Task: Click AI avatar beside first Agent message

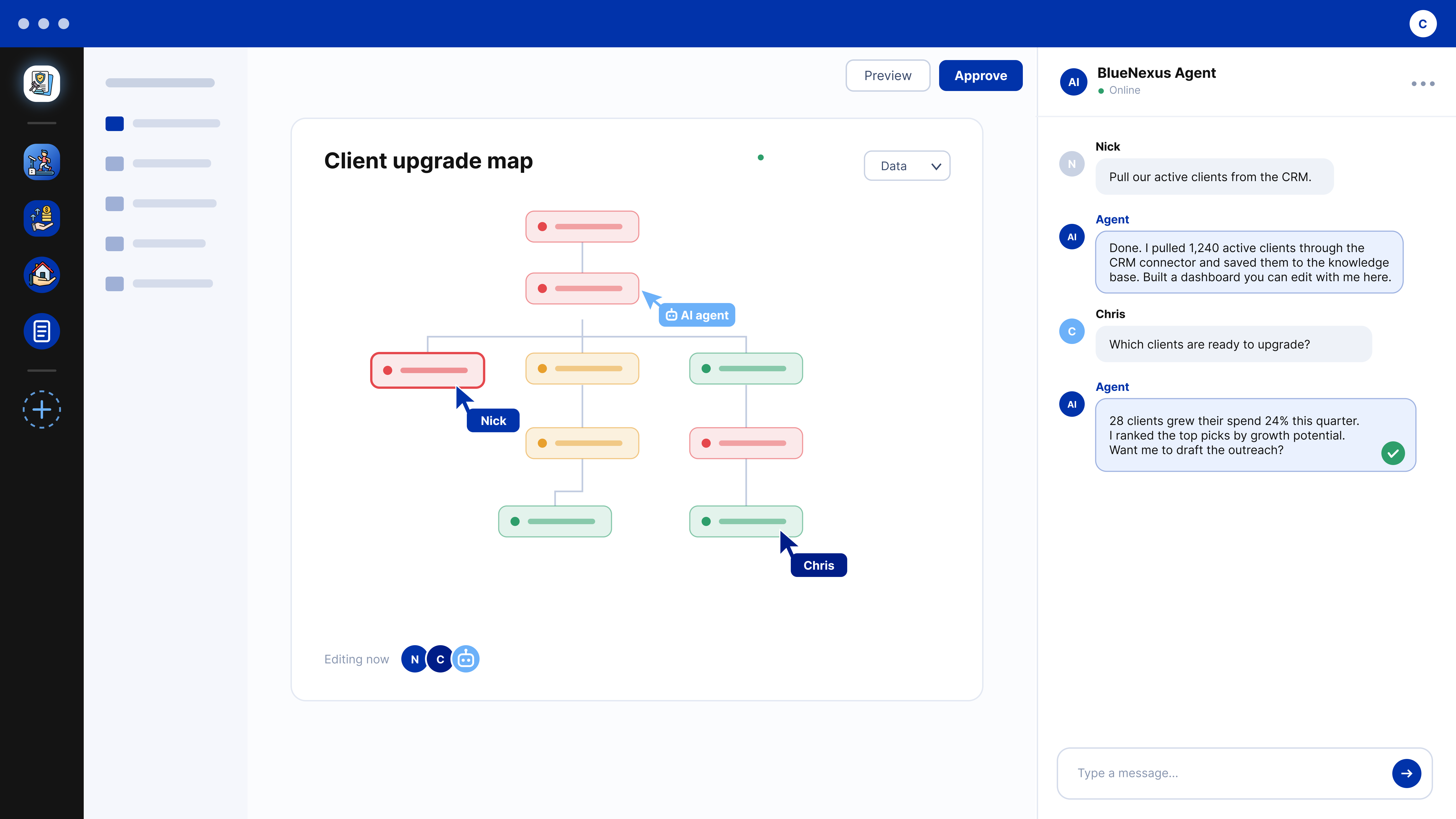Action: coord(1072,237)
